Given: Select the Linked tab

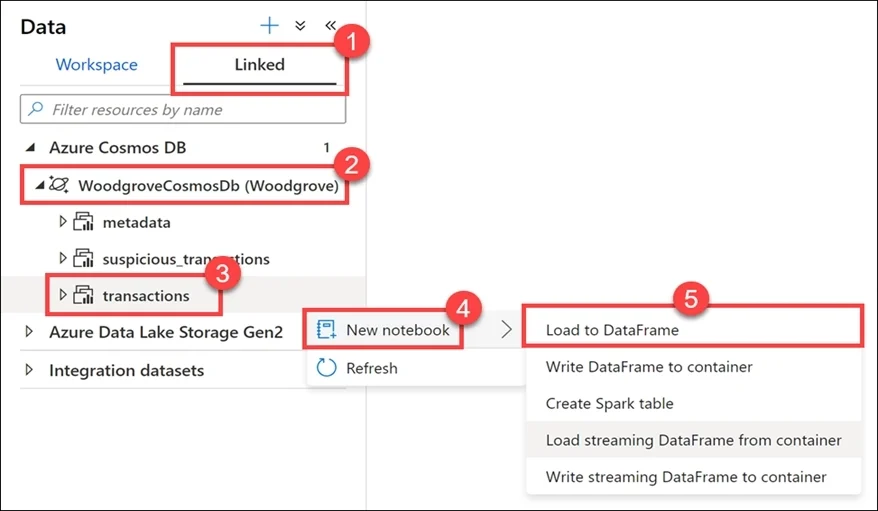Looking at the screenshot, I should pyautogui.click(x=259, y=65).
